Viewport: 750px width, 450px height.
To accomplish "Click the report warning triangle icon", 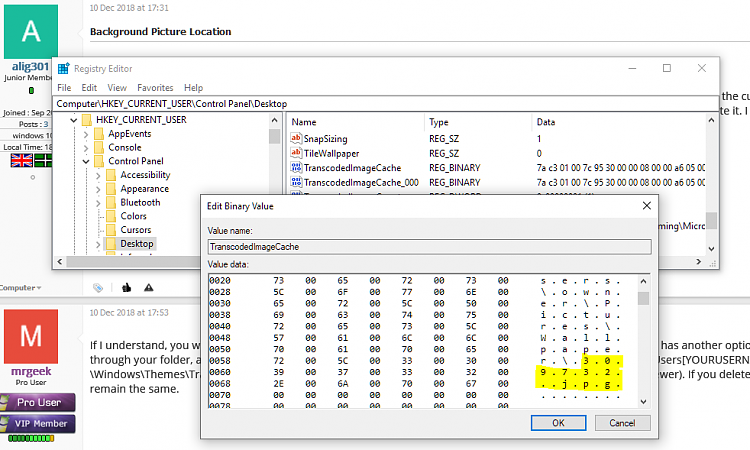I will pos(149,287).
